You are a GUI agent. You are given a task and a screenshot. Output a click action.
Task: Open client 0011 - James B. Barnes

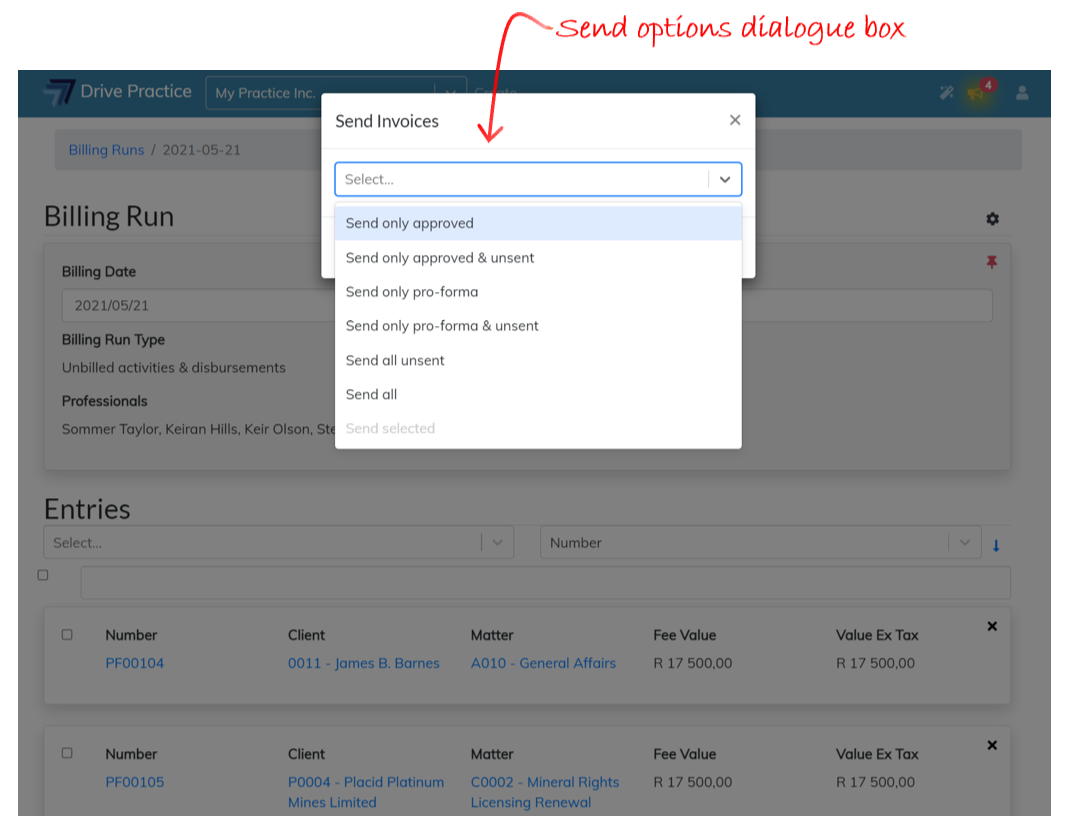point(363,663)
